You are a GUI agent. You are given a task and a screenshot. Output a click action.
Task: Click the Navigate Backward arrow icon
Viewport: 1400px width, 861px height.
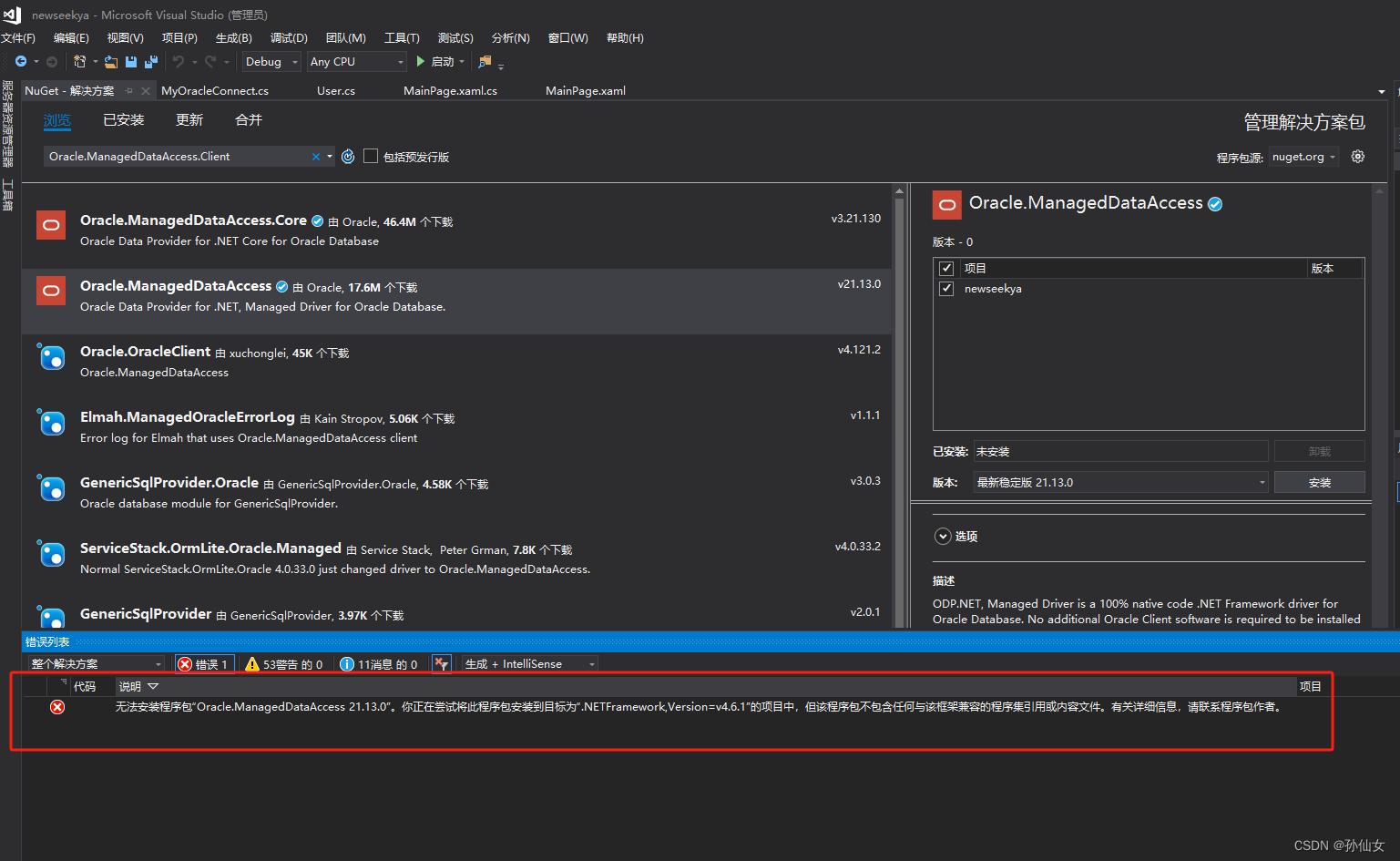[20, 61]
